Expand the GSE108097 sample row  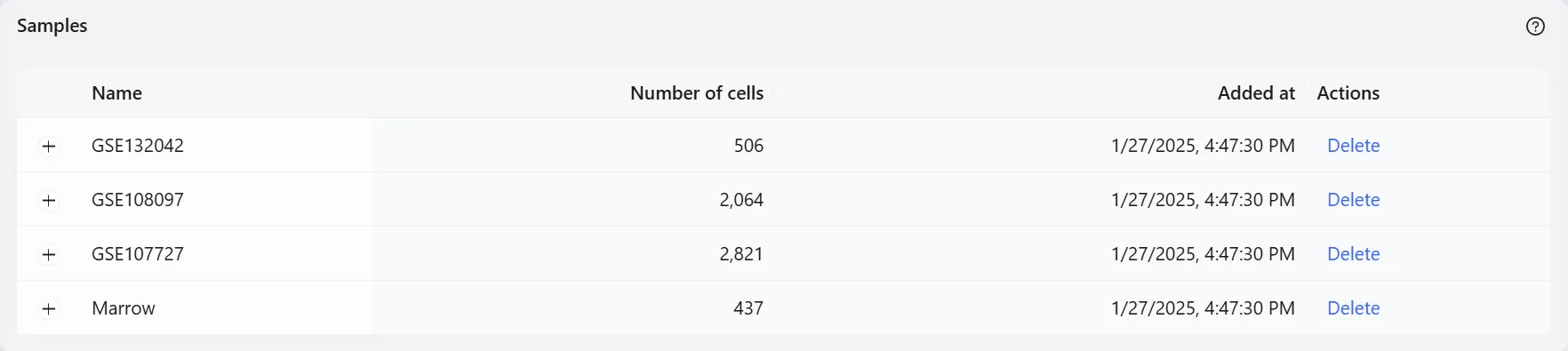pos(49,201)
